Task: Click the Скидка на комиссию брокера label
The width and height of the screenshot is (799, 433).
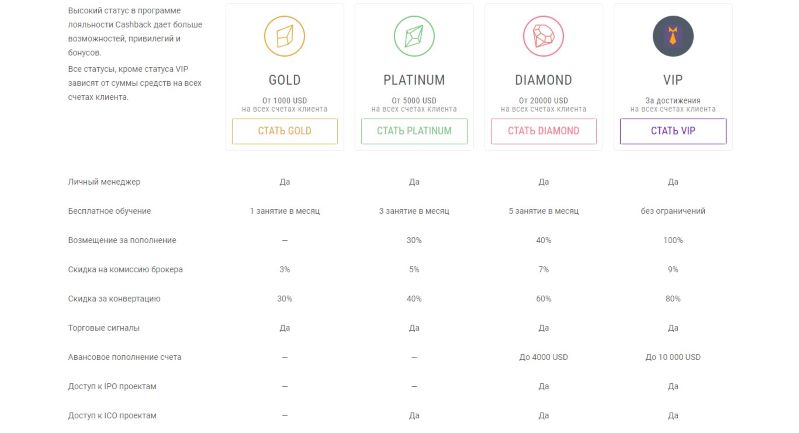Action: tap(125, 270)
